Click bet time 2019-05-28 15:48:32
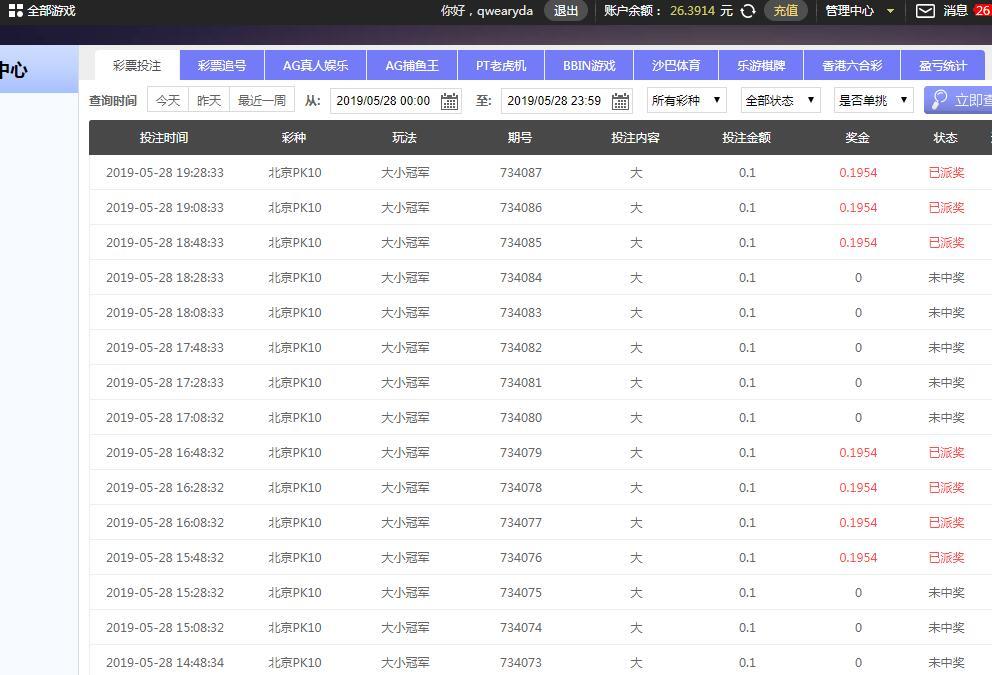The image size is (992, 675). tap(164, 557)
